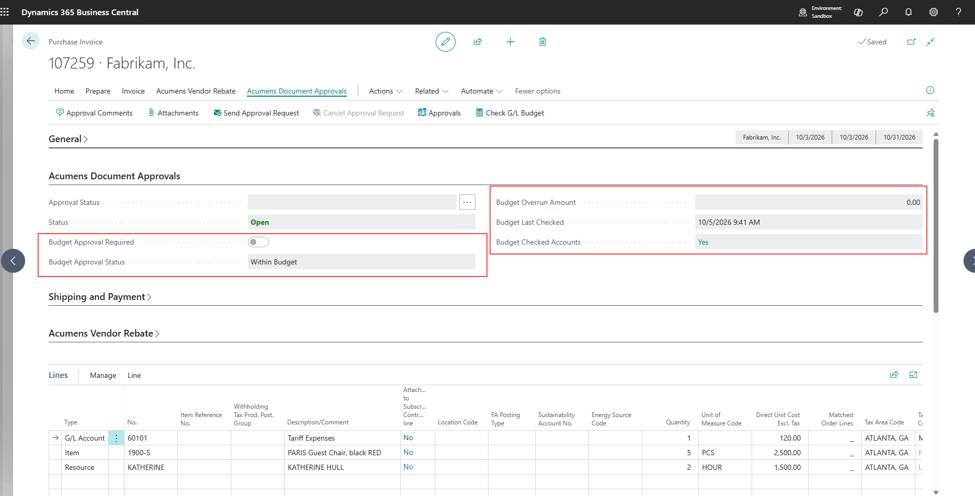Click the Budget Overrun Amount field

click(808, 202)
